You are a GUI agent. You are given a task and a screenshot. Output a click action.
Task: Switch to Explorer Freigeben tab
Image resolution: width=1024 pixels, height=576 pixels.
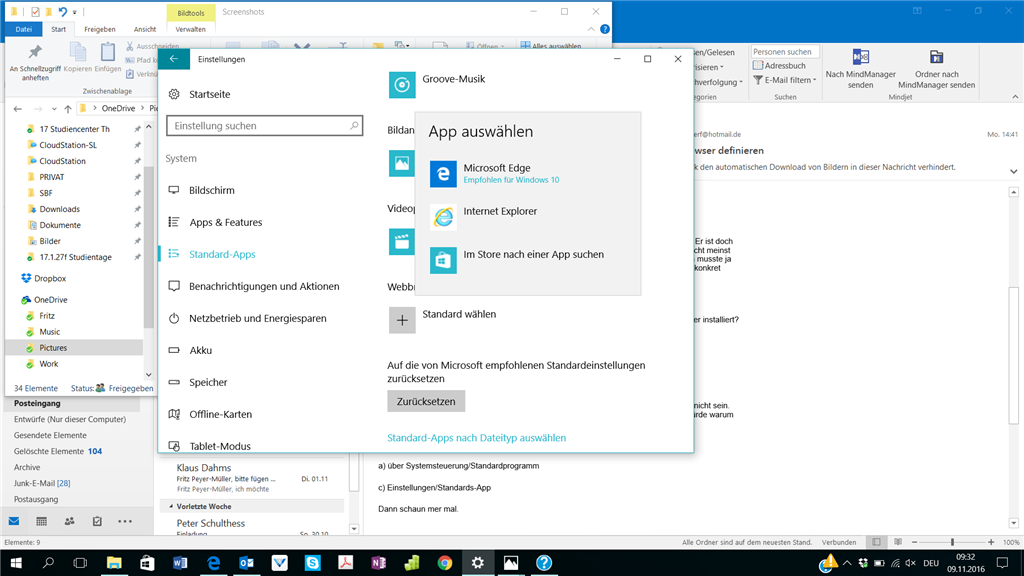click(x=99, y=29)
